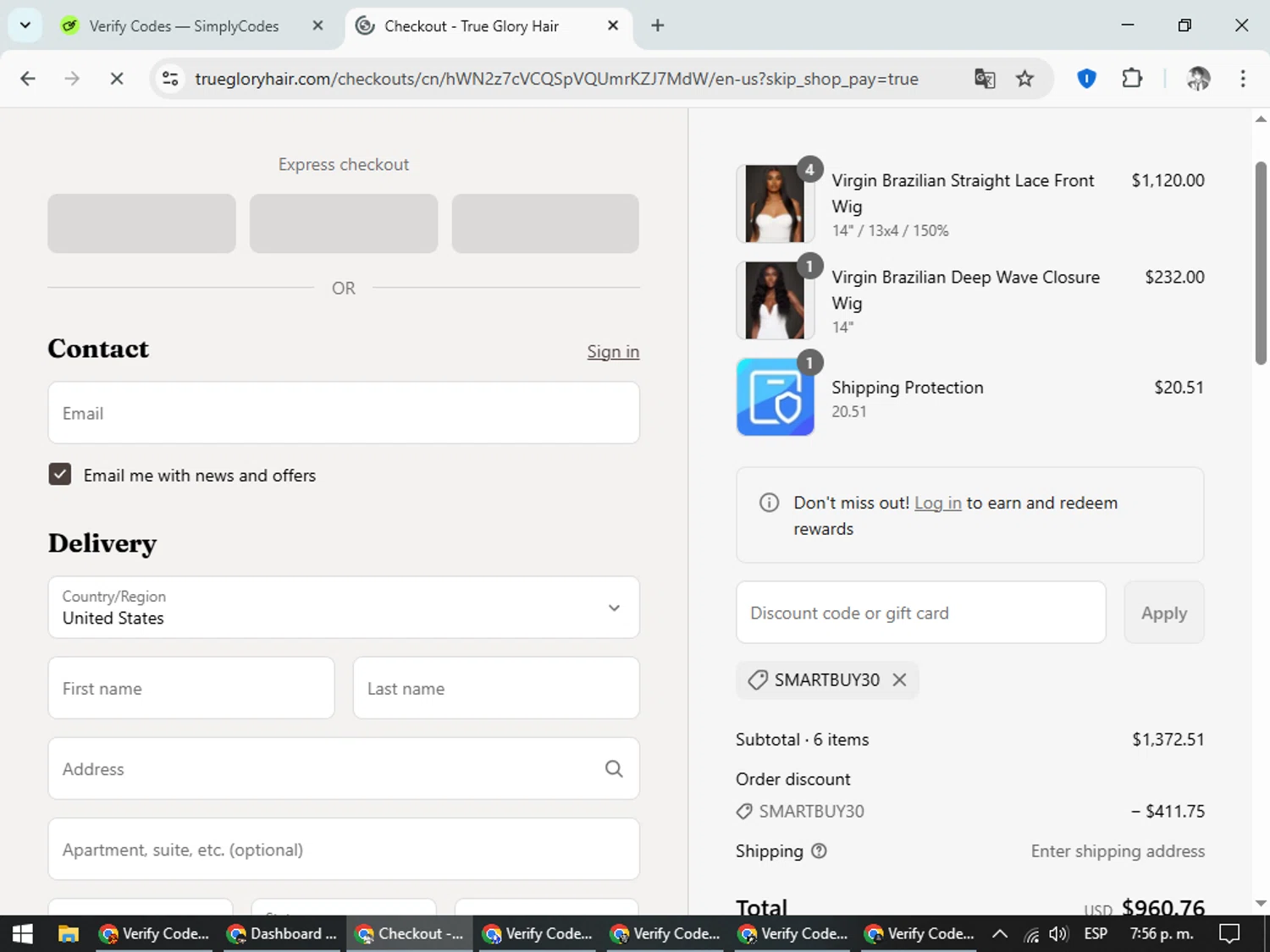Viewport: 1270px width, 952px height.
Task: Click the scrollbar down arrow
Action: click(x=1261, y=904)
